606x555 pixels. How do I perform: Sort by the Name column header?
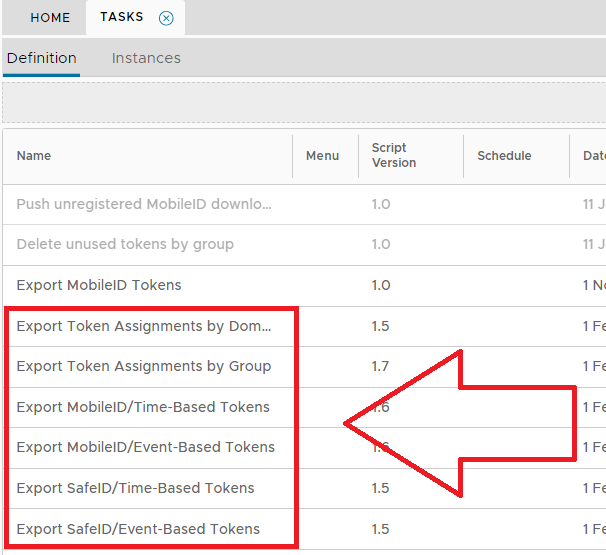[x=34, y=156]
